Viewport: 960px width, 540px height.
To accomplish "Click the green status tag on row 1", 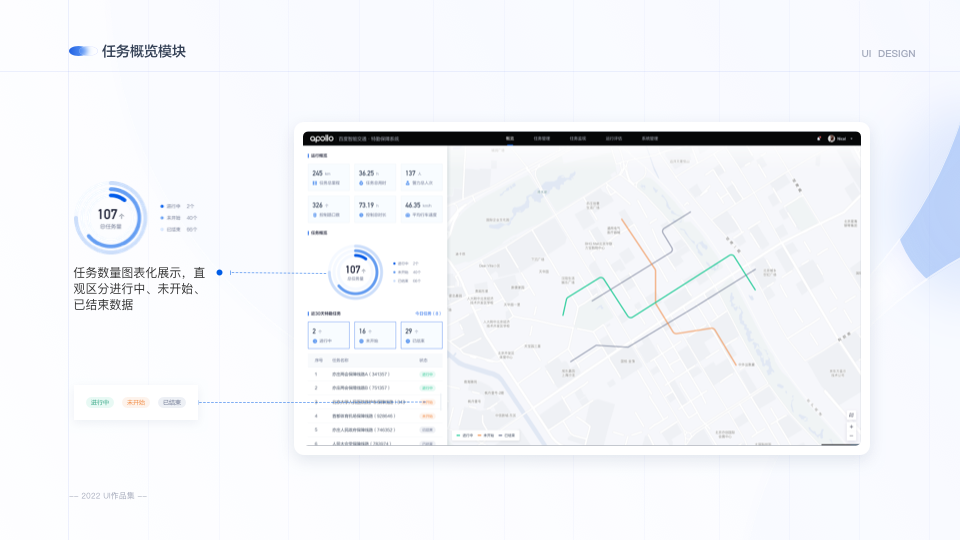I will 427,374.
